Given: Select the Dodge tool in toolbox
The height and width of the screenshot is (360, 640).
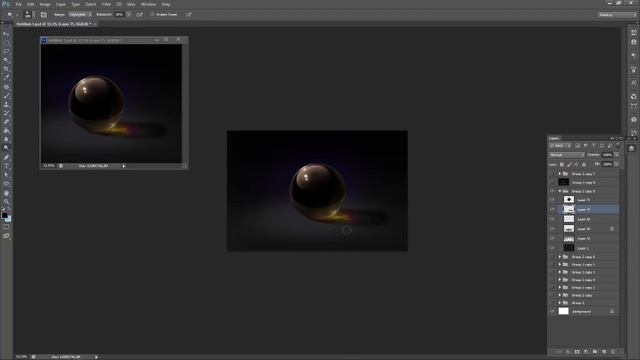Looking at the screenshot, I should coord(6,148).
